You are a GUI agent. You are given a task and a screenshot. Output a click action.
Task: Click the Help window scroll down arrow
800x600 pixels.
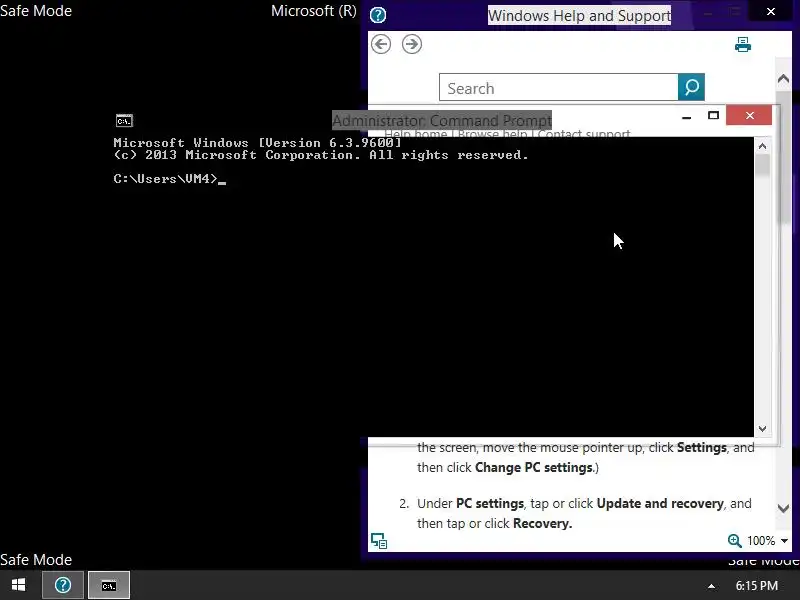click(x=783, y=508)
